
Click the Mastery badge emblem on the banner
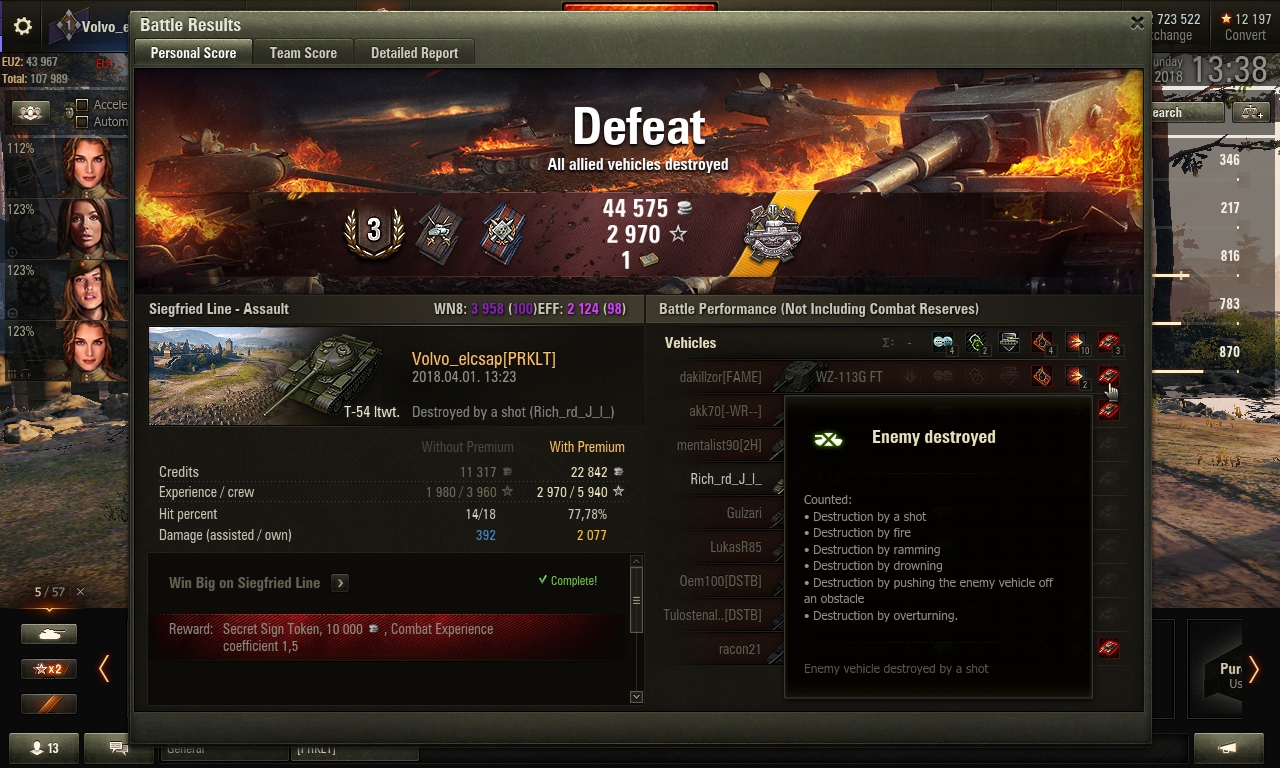pyautogui.click(x=772, y=233)
